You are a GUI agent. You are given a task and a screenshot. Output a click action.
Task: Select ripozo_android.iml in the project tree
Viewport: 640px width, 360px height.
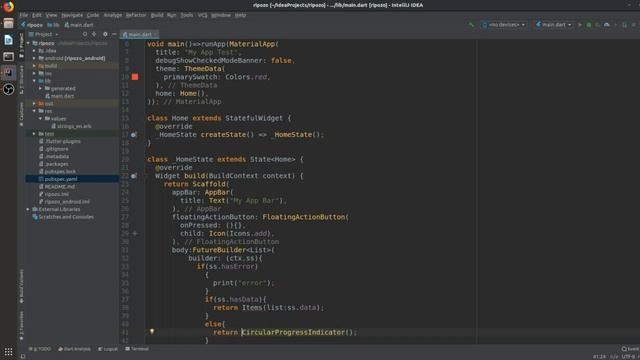(x=67, y=202)
